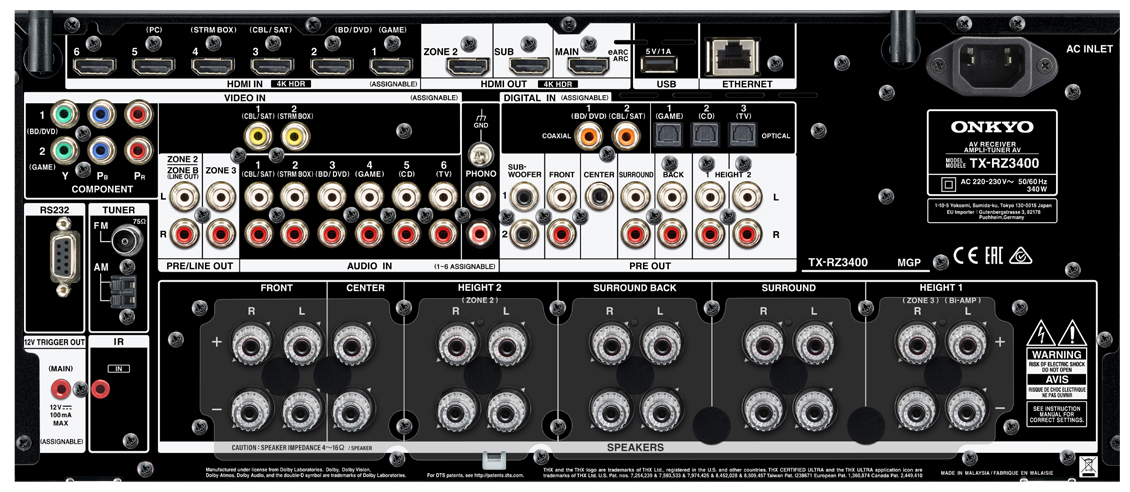The width and height of the screenshot is (1130, 492).
Task: Click the yellow VIDEO IN 1 (CBL/SAT) jack
Action: 259,134
